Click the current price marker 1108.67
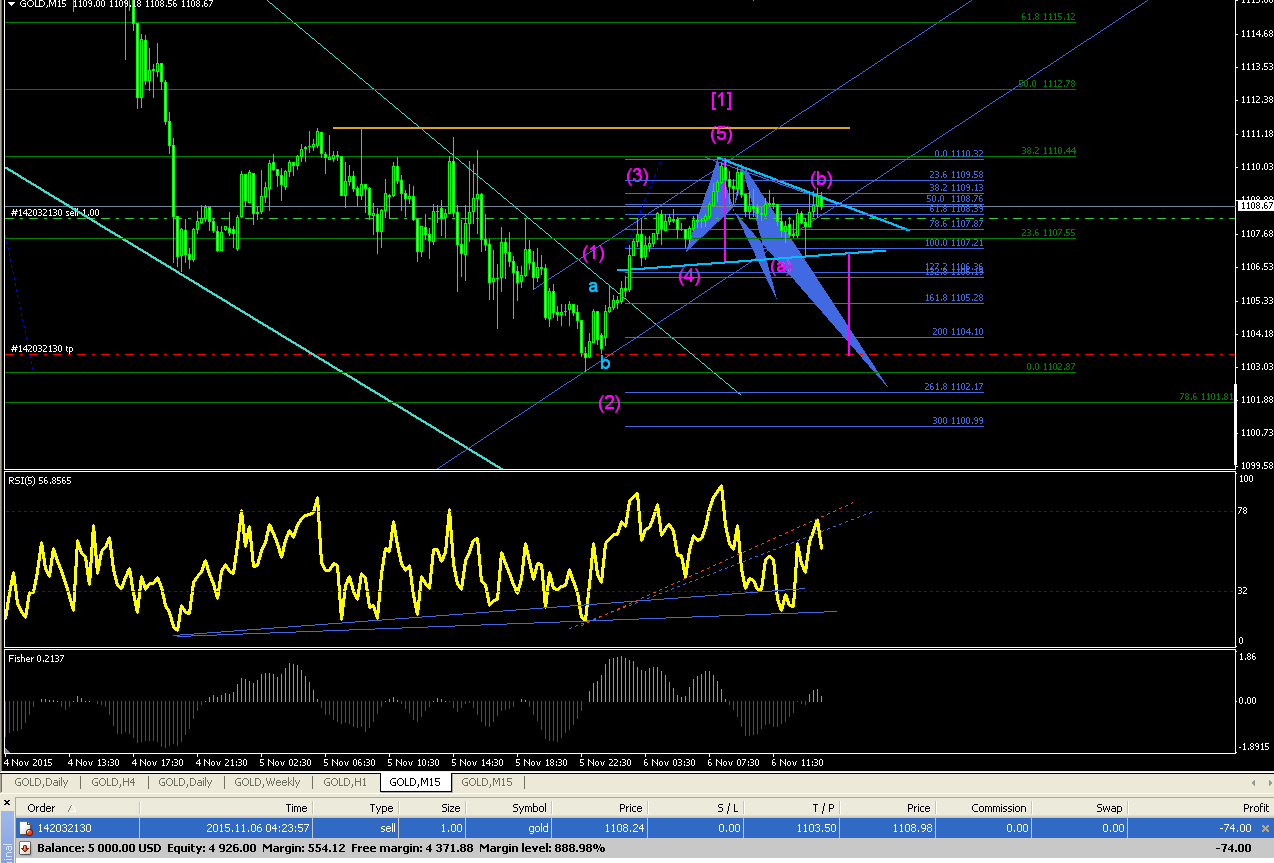This screenshot has height=863, width=1274. click(x=1255, y=205)
